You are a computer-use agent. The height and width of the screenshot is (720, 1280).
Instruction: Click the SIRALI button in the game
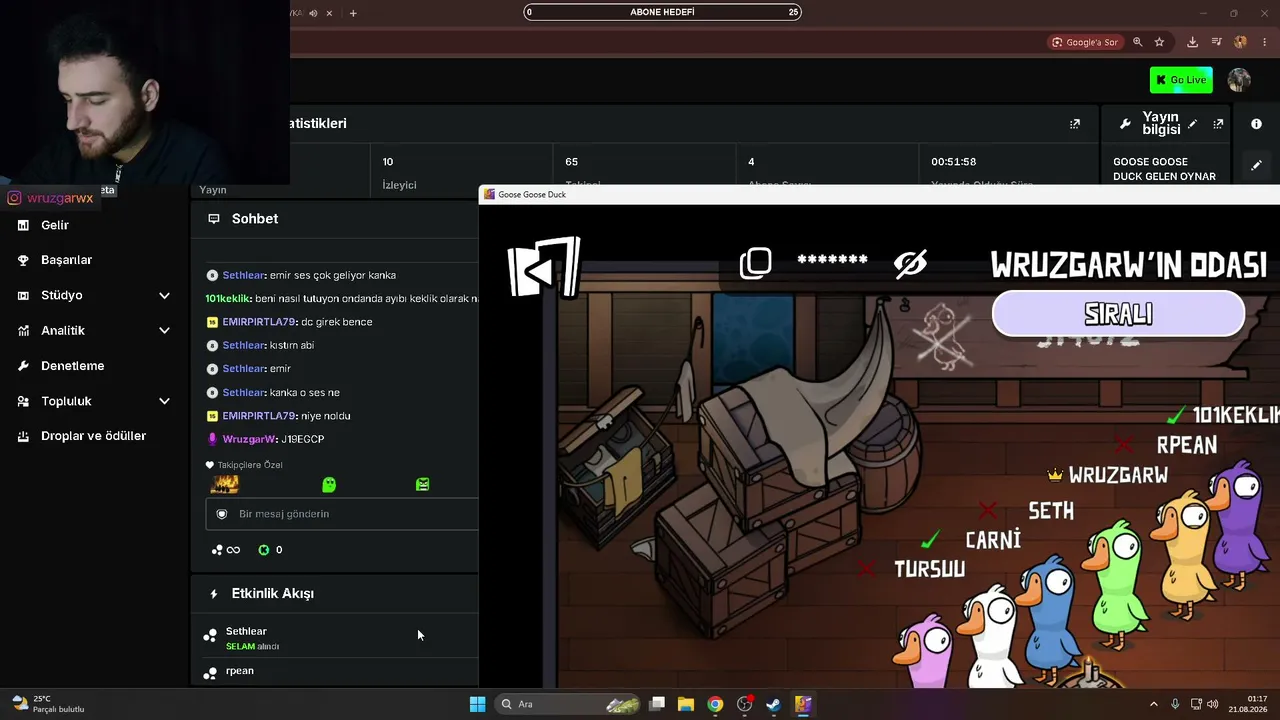(1118, 314)
